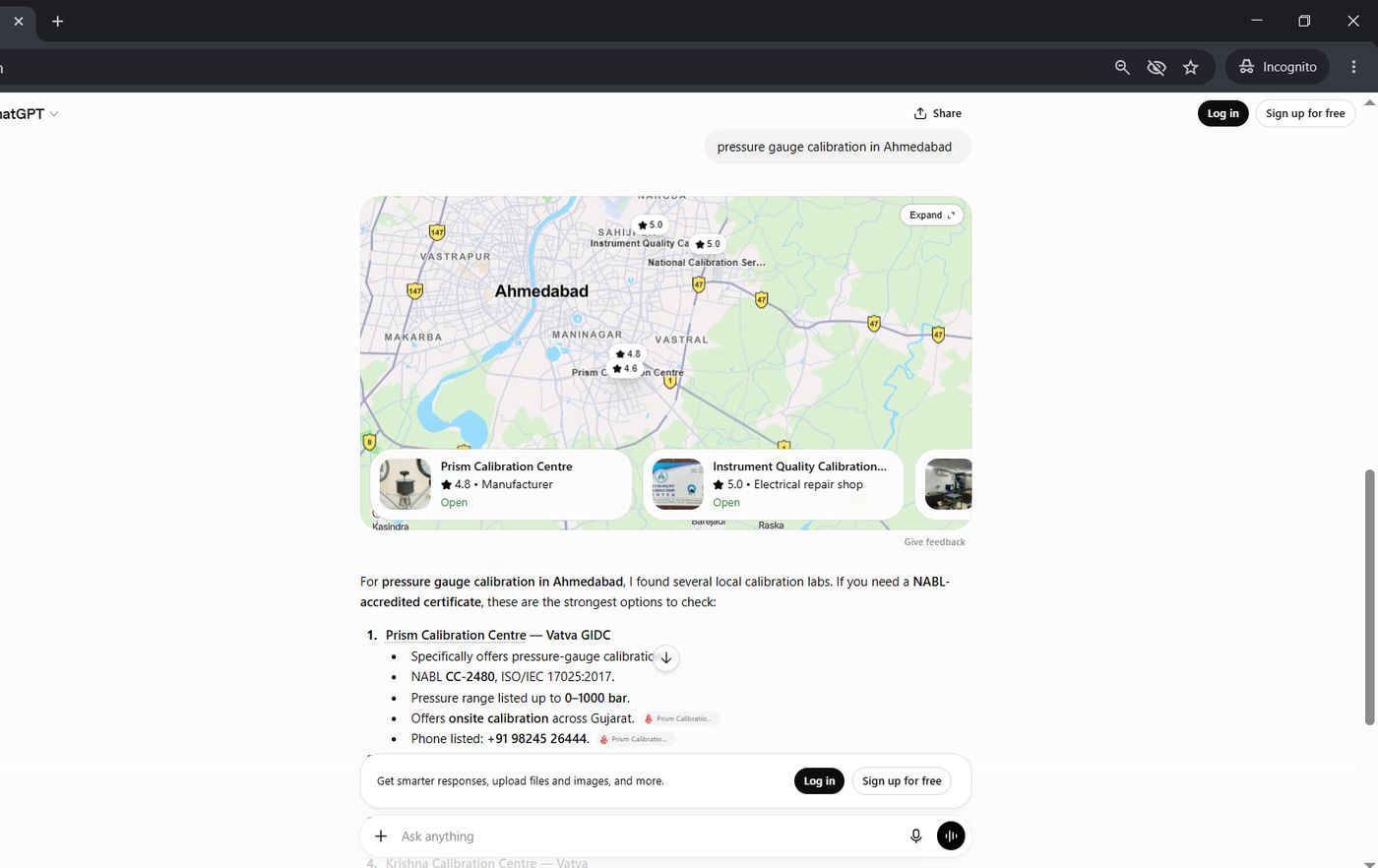
Task: Click Log in inside the bottom banner
Action: coord(819,780)
